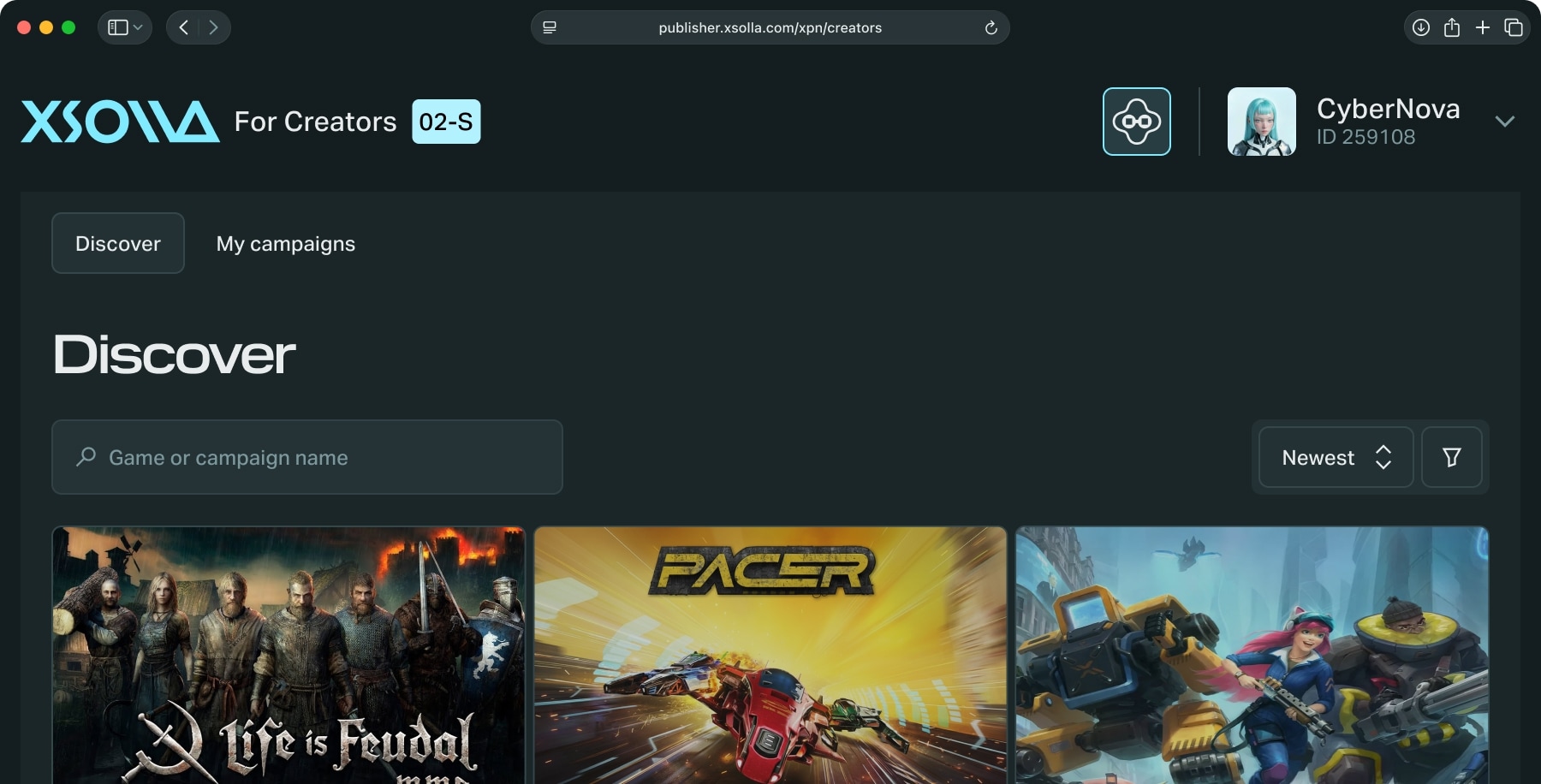Open the robot shooter campaign card
The image size is (1541, 784).
(1252, 656)
